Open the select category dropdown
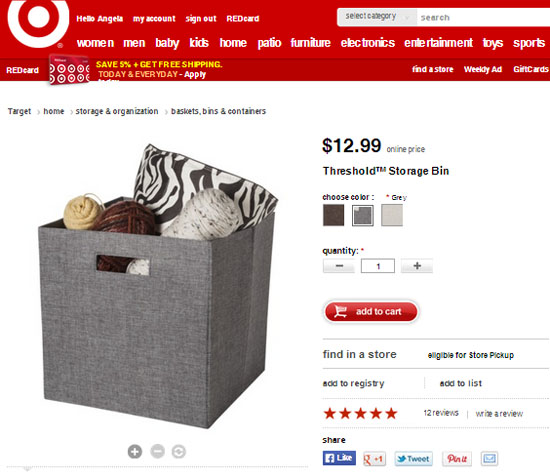 pyautogui.click(x=377, y=17)
